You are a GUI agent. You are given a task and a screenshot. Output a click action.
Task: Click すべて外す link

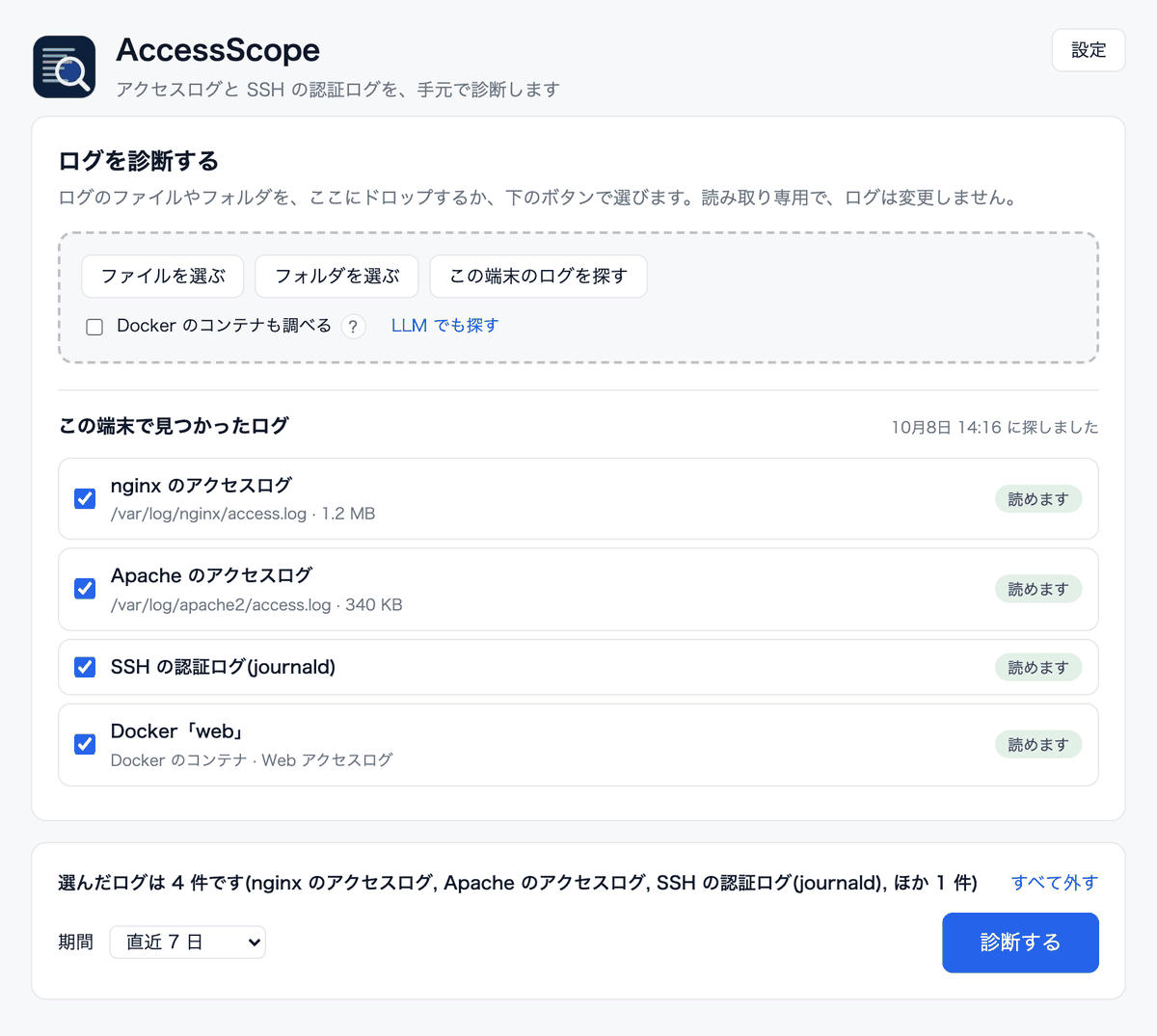[x=1055, y=883]
